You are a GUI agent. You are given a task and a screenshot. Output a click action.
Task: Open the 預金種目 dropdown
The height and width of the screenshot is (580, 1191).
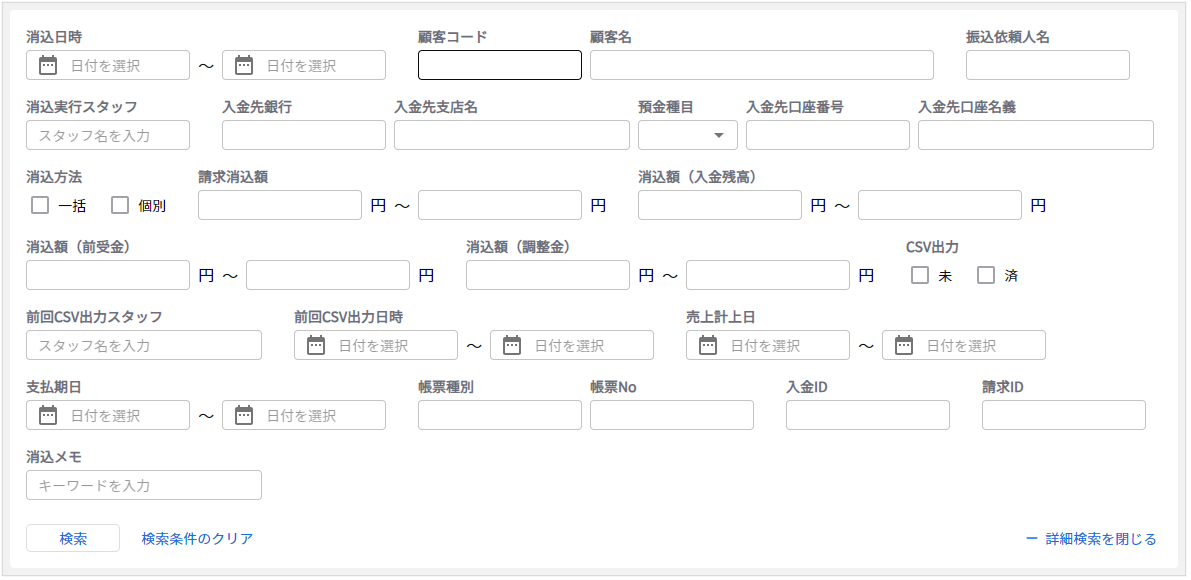688,135
